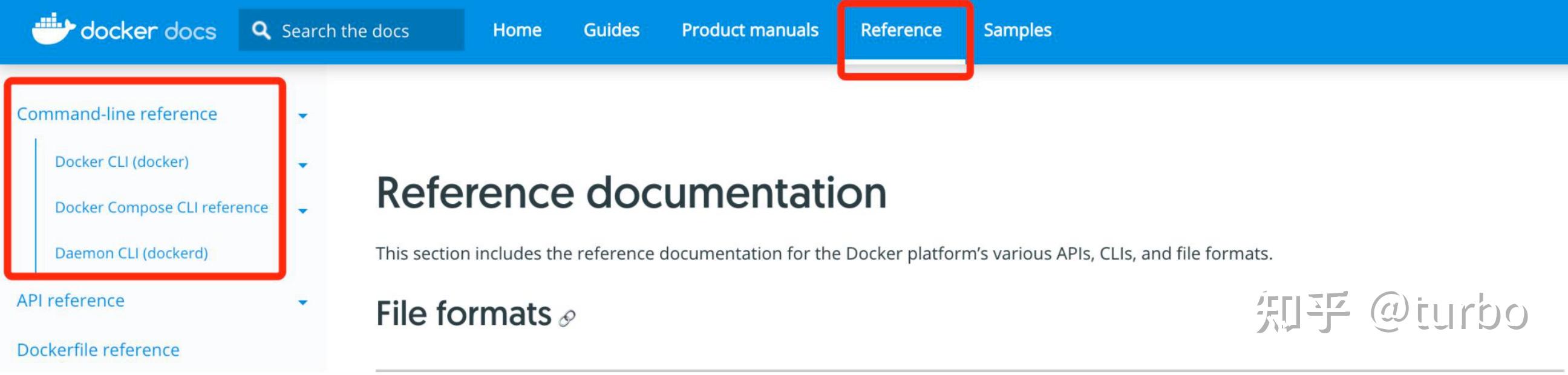This screenshot has height=375, width=1568.
Task: Open Docker CLI (docker) documentation
Action: point(121,162)
